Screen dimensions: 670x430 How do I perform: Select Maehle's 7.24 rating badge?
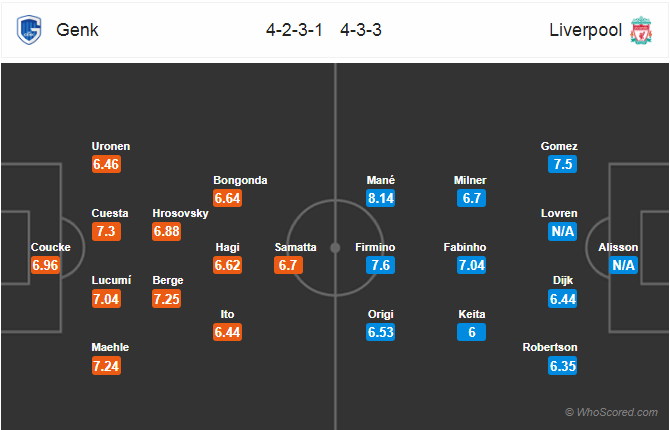point(106,366)
